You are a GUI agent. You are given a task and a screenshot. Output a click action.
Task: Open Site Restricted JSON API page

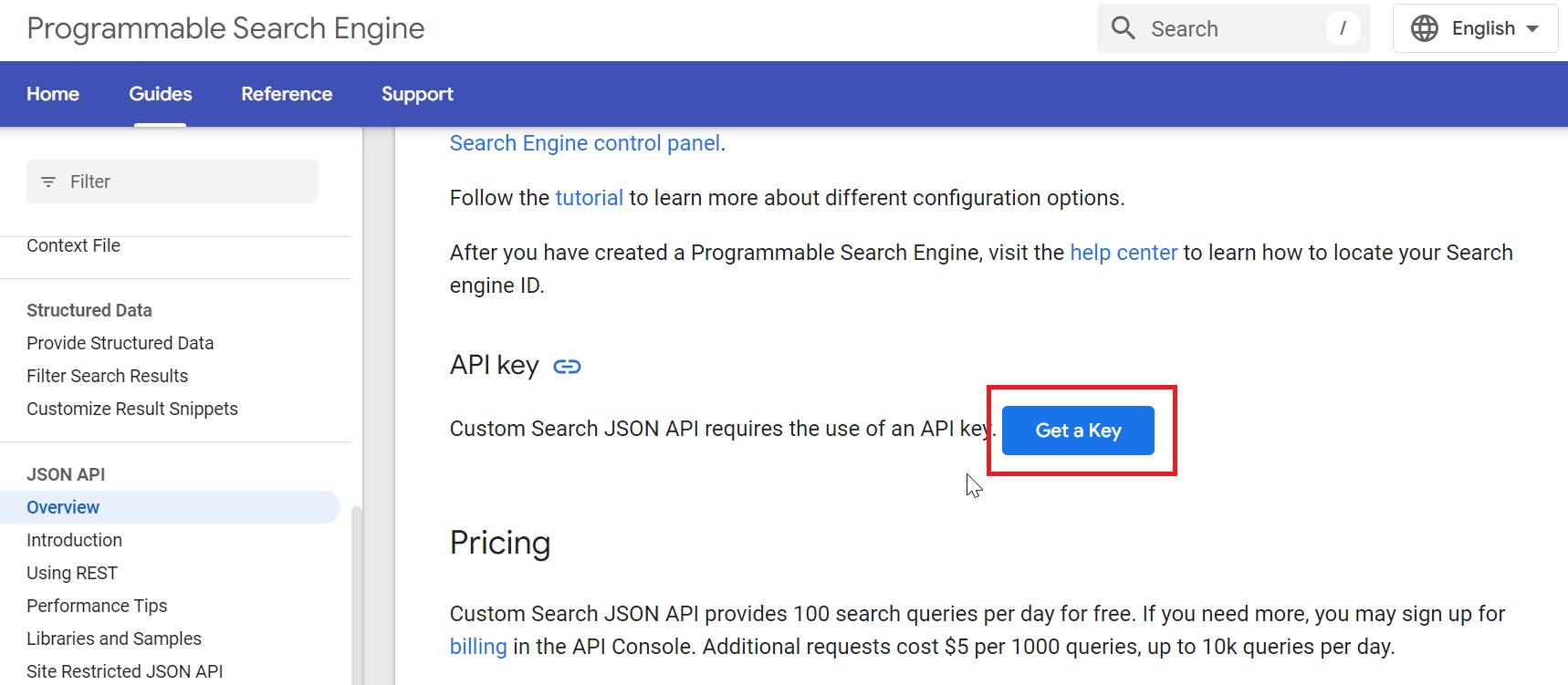(x=125, y=671)
